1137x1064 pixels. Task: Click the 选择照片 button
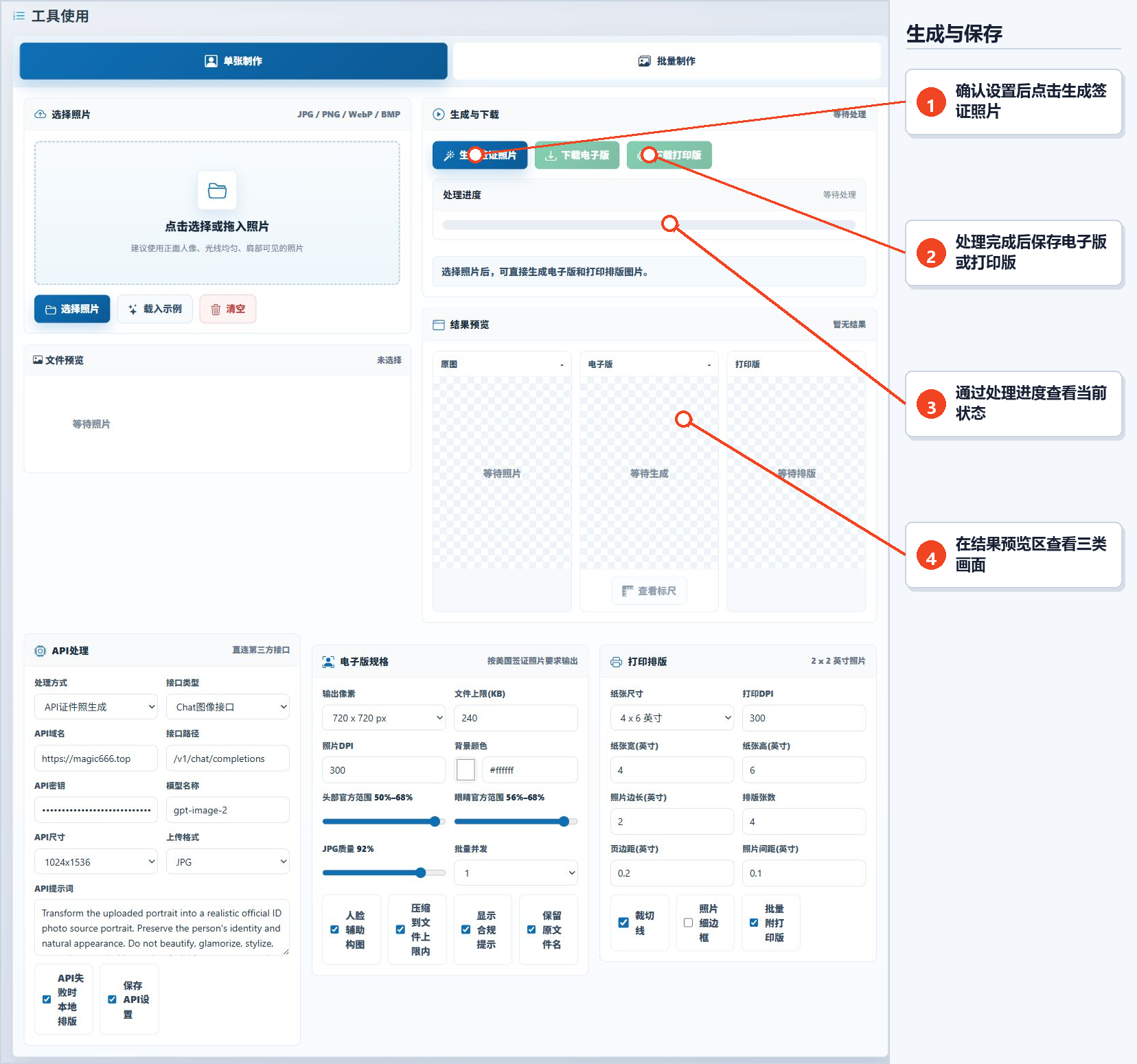point(72,309)
